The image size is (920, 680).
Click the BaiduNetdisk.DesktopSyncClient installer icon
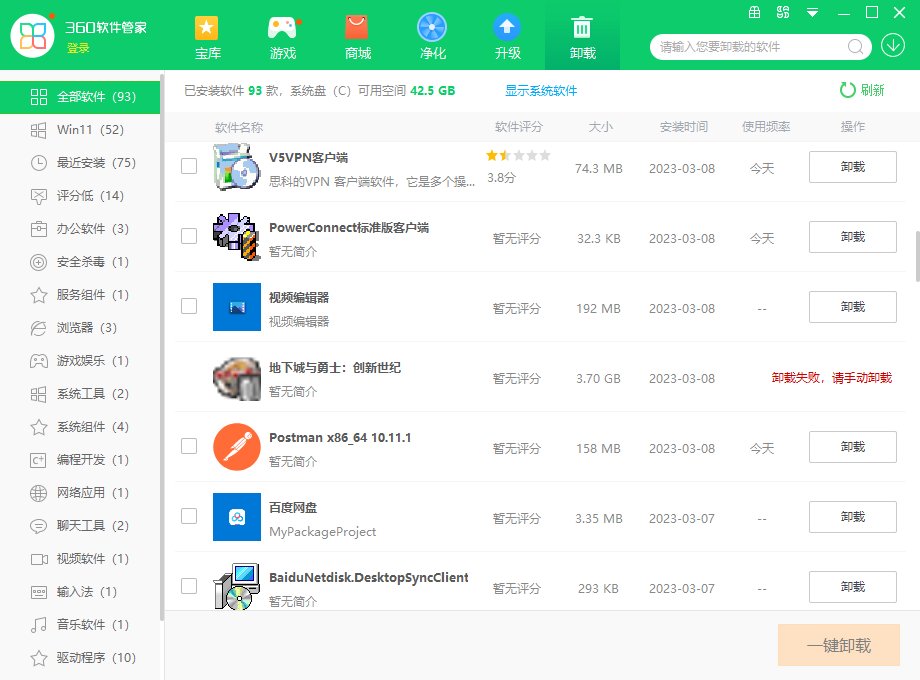pyautogui.click(x=236, y=587)
